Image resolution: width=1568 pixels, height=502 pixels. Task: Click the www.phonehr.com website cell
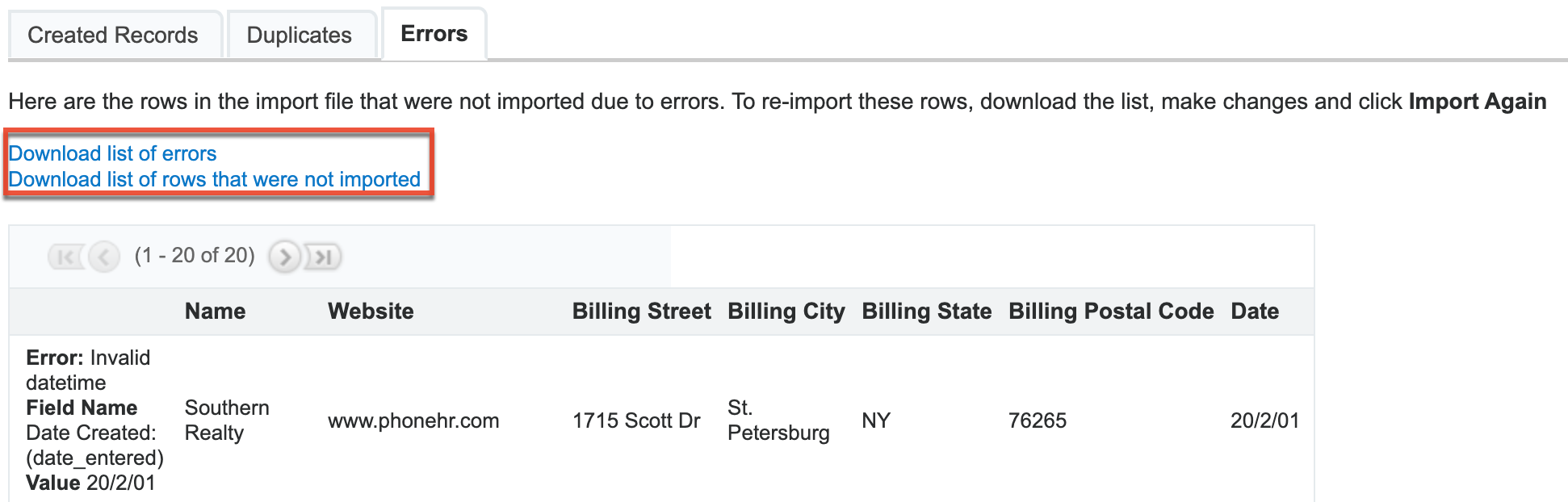pyautogui.click(x=413, y=420)
